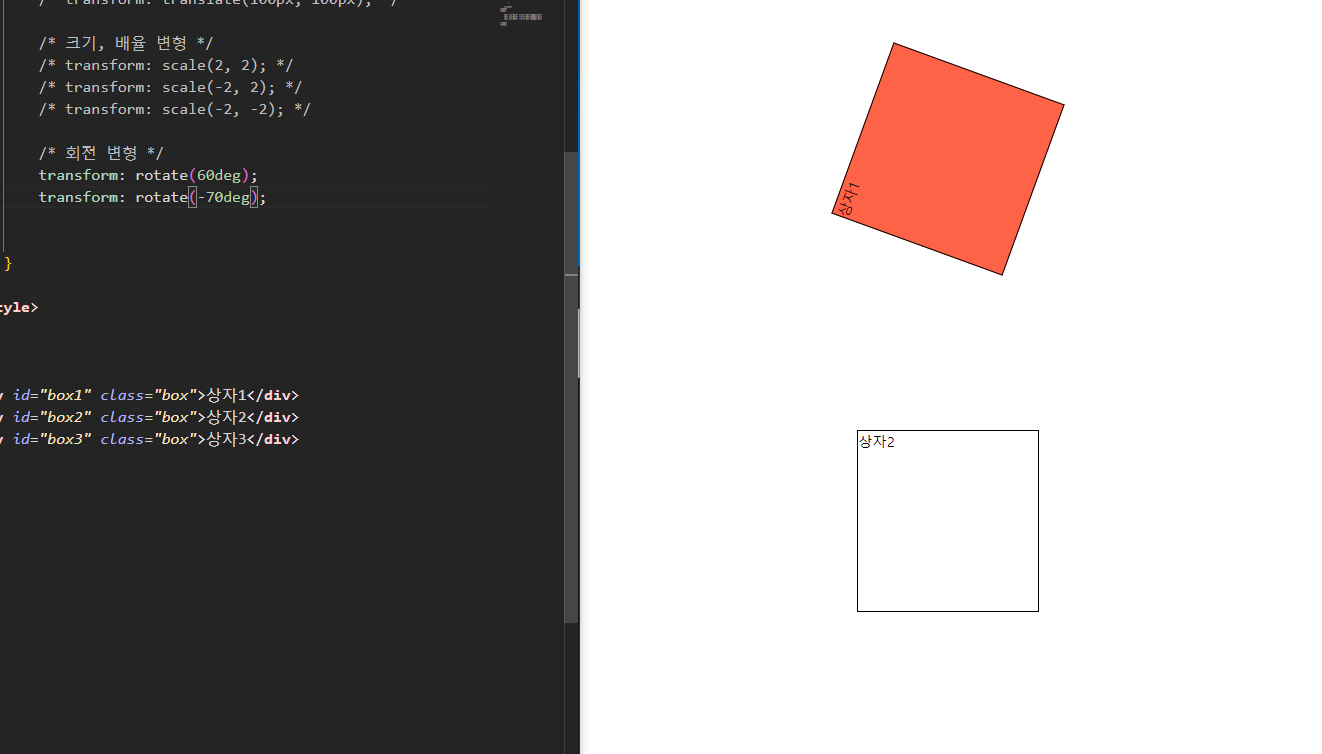Click the closing style tag text
This screenshot has height=754, width=1322.
coord(19,307)
